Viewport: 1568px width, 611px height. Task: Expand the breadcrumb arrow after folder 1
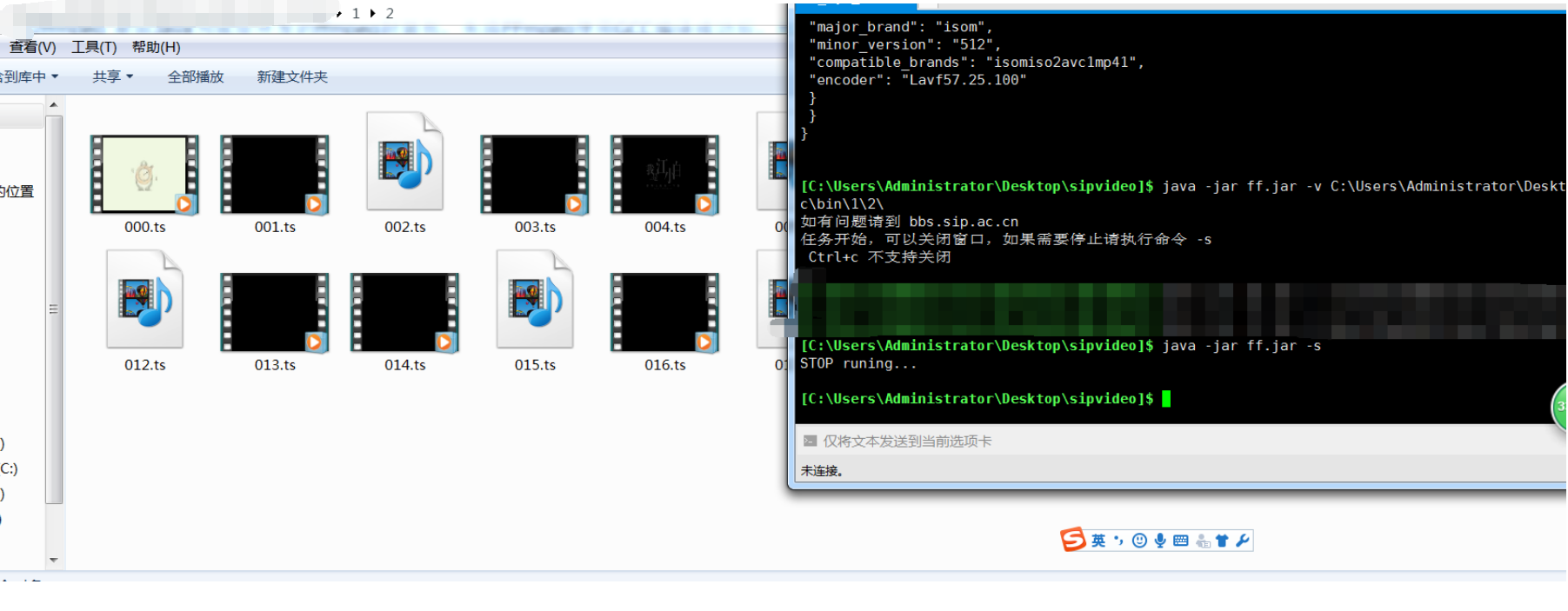373,13
